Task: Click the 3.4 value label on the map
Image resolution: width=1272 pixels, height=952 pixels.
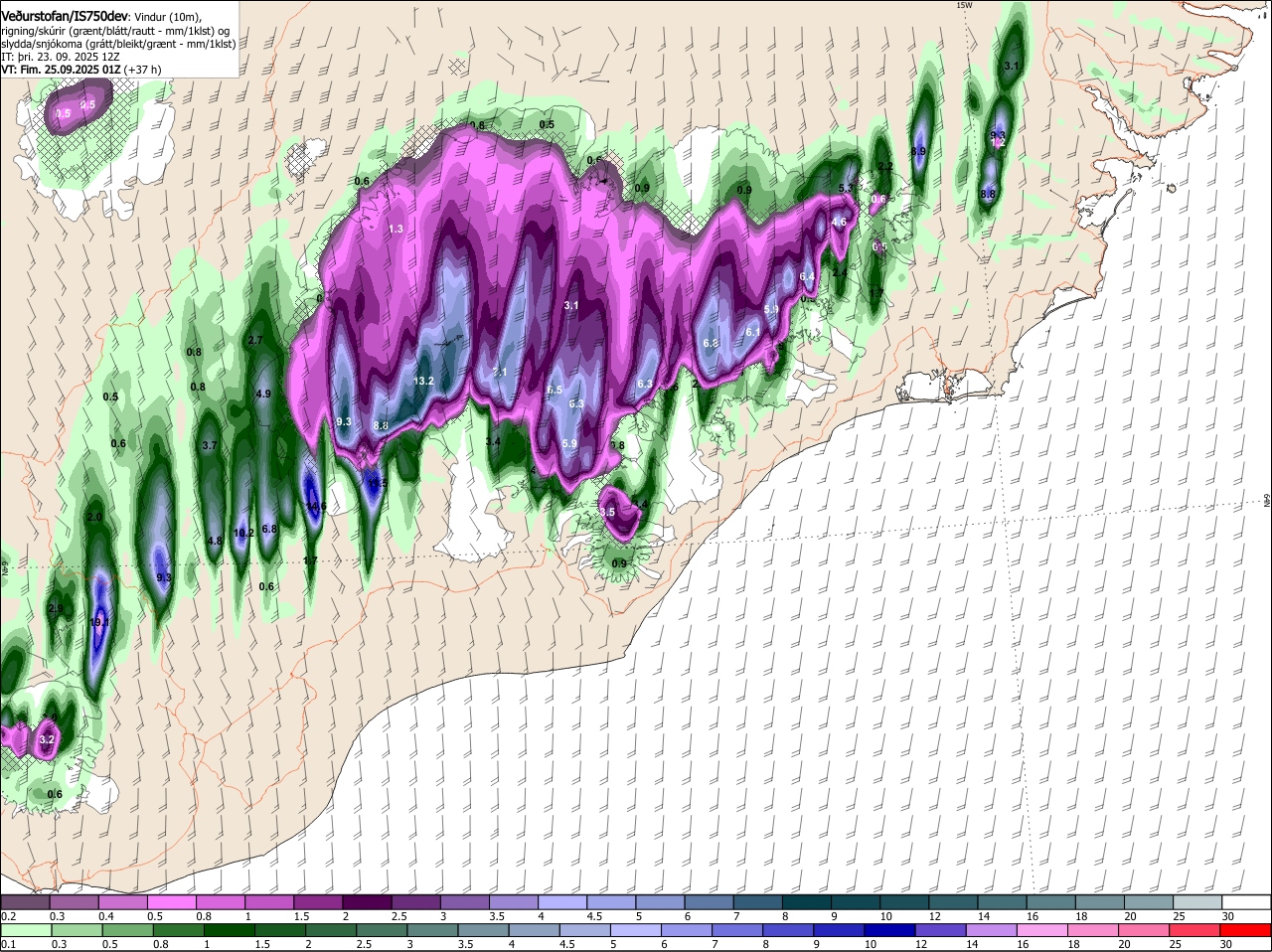Action: tap(493, 441)
